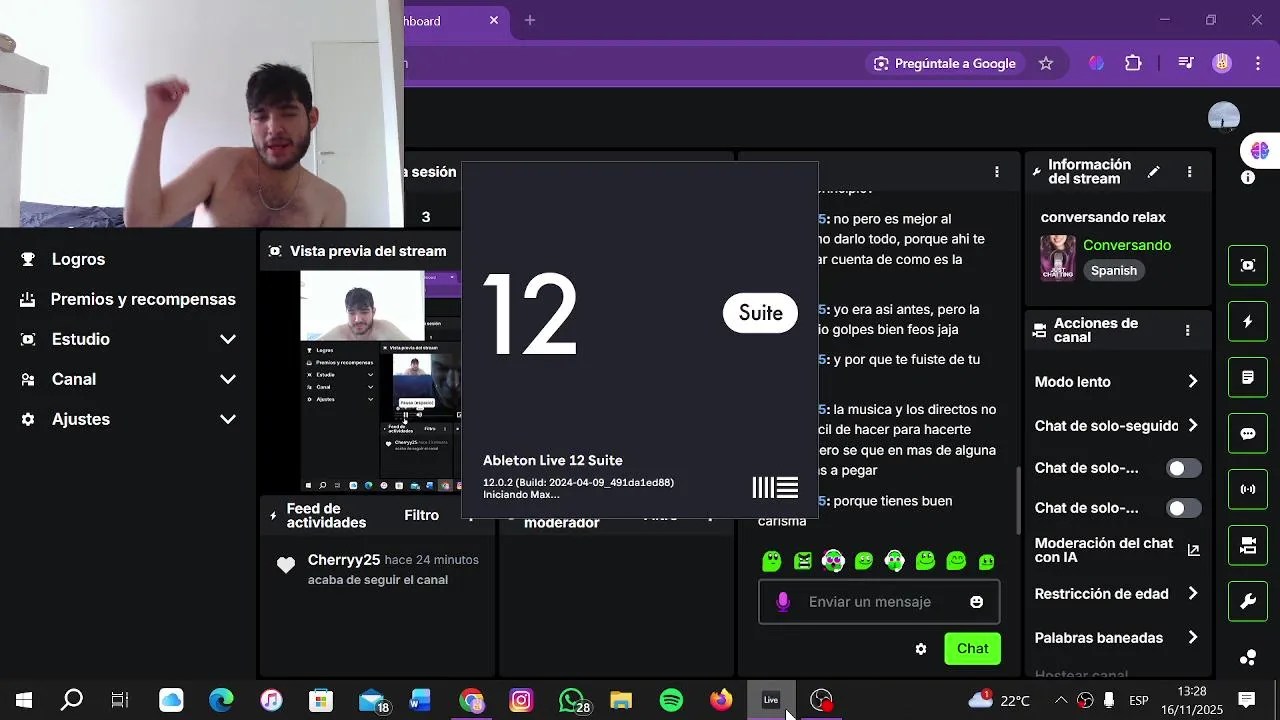1280x720 pixels.
Task: Click the Conversando category link
Action: [x=1127, y=245]
